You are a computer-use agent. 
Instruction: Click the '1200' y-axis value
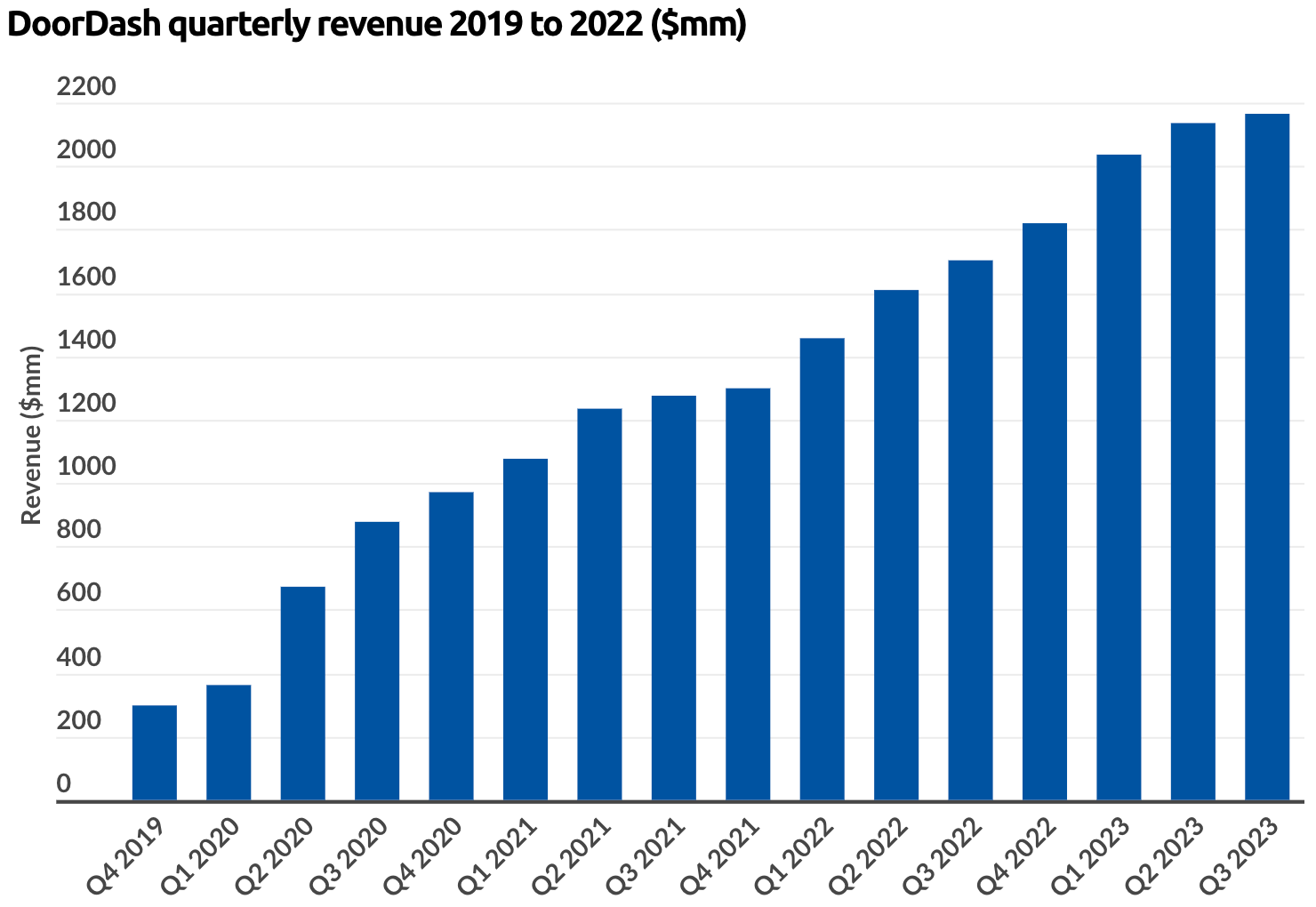86,403
